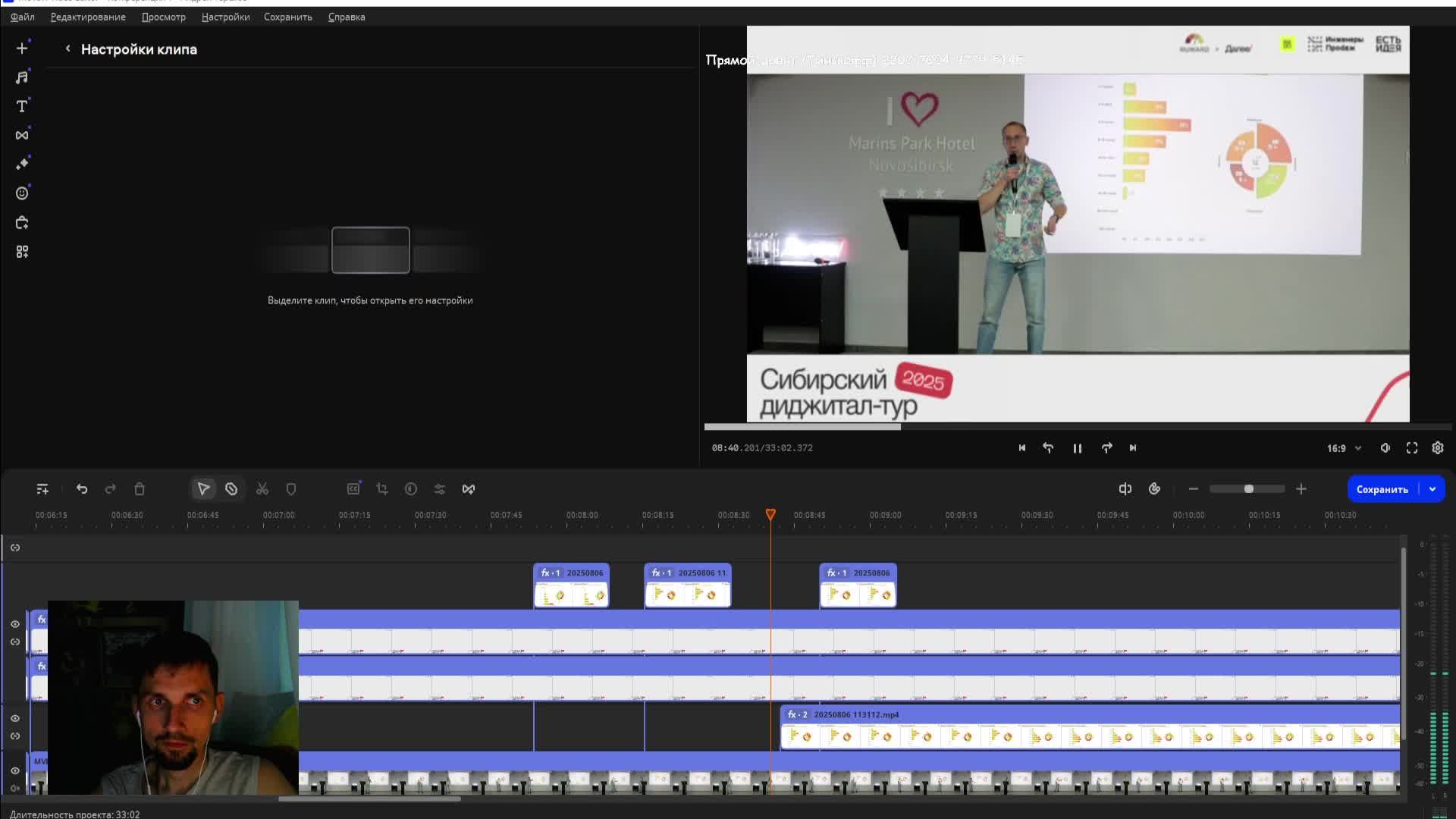The height and width of the screenshot is (819, 1456).
Task: Delete selected clip with trash icon
Action: coord(140,489)
